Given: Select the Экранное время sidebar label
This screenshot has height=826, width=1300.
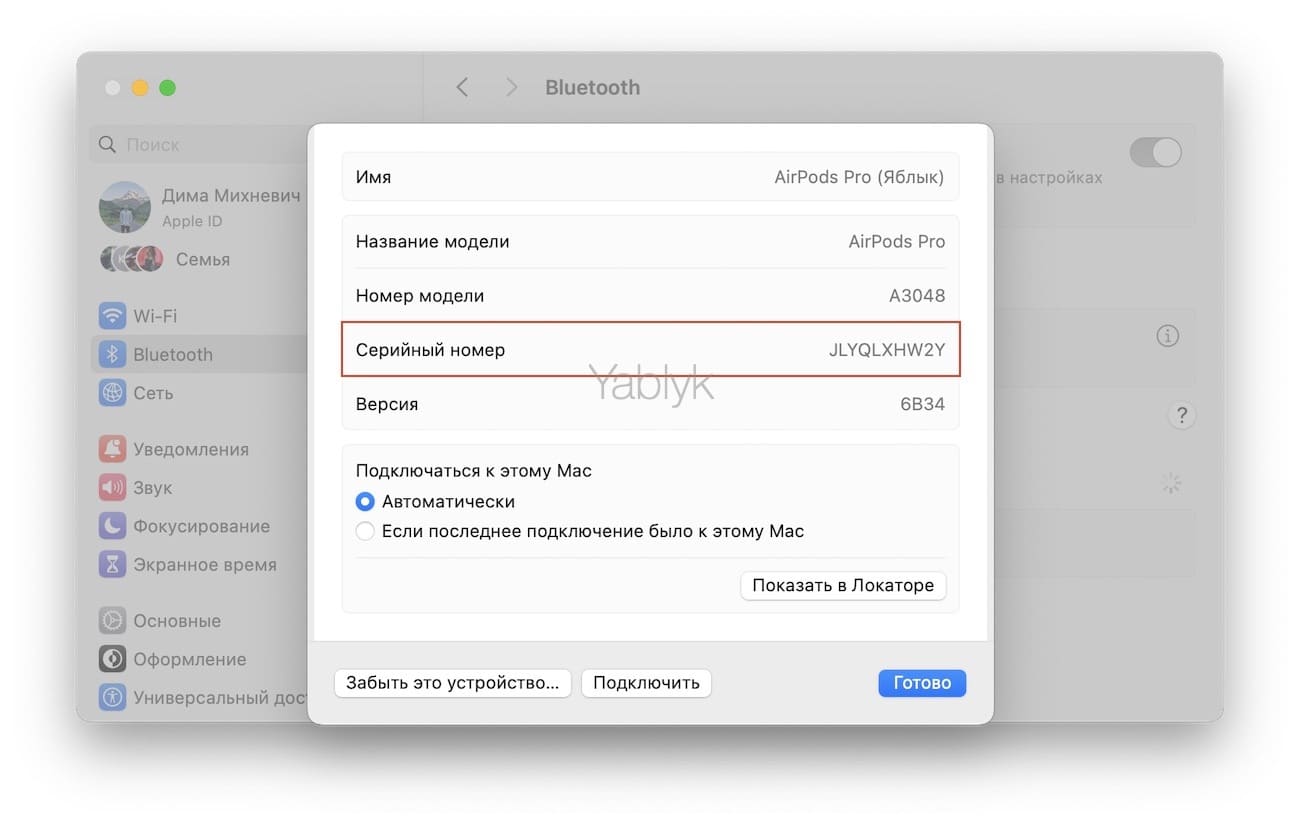Looking at the screenshot, I should 205,564.
